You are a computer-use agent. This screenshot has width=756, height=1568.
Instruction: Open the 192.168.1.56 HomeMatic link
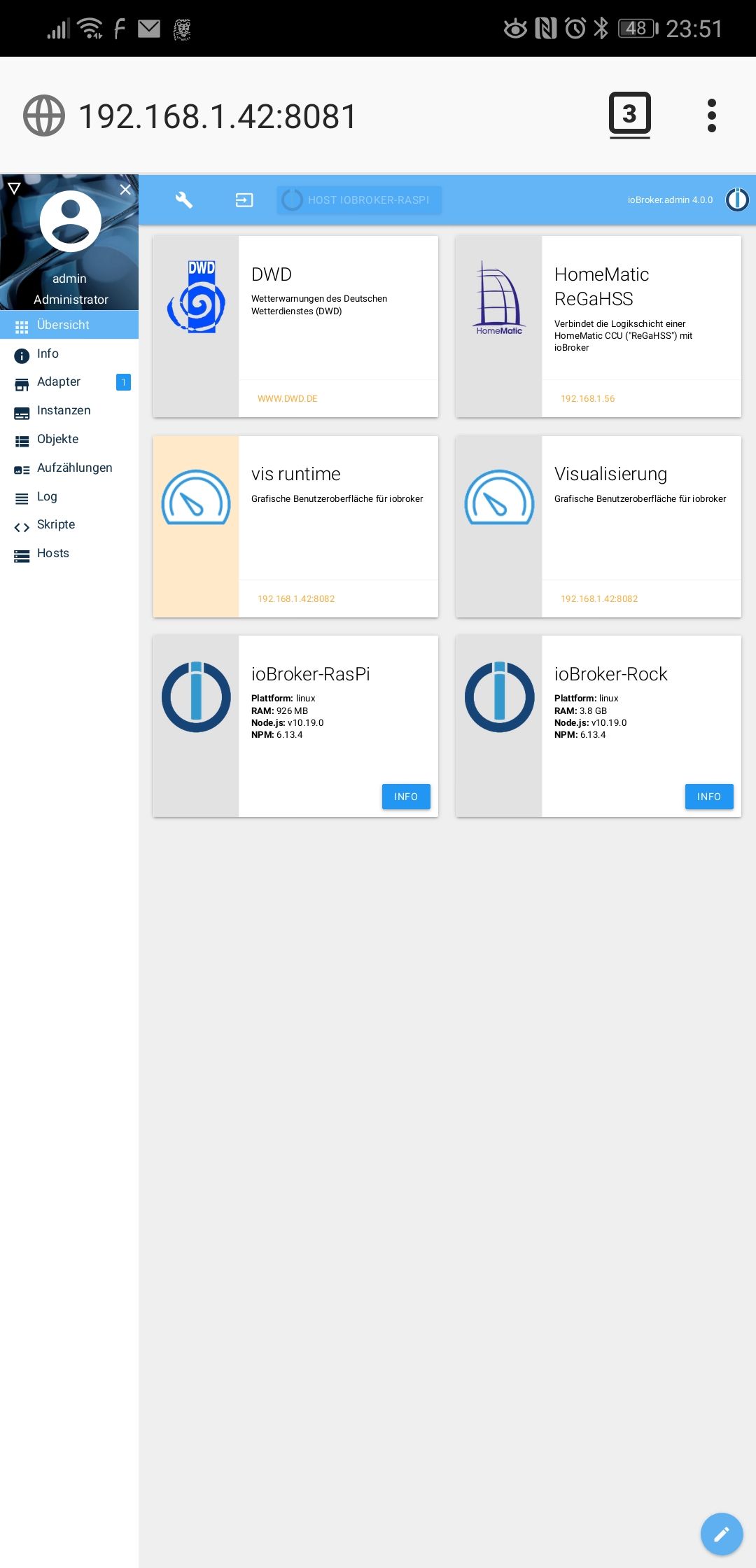(588, 399)
